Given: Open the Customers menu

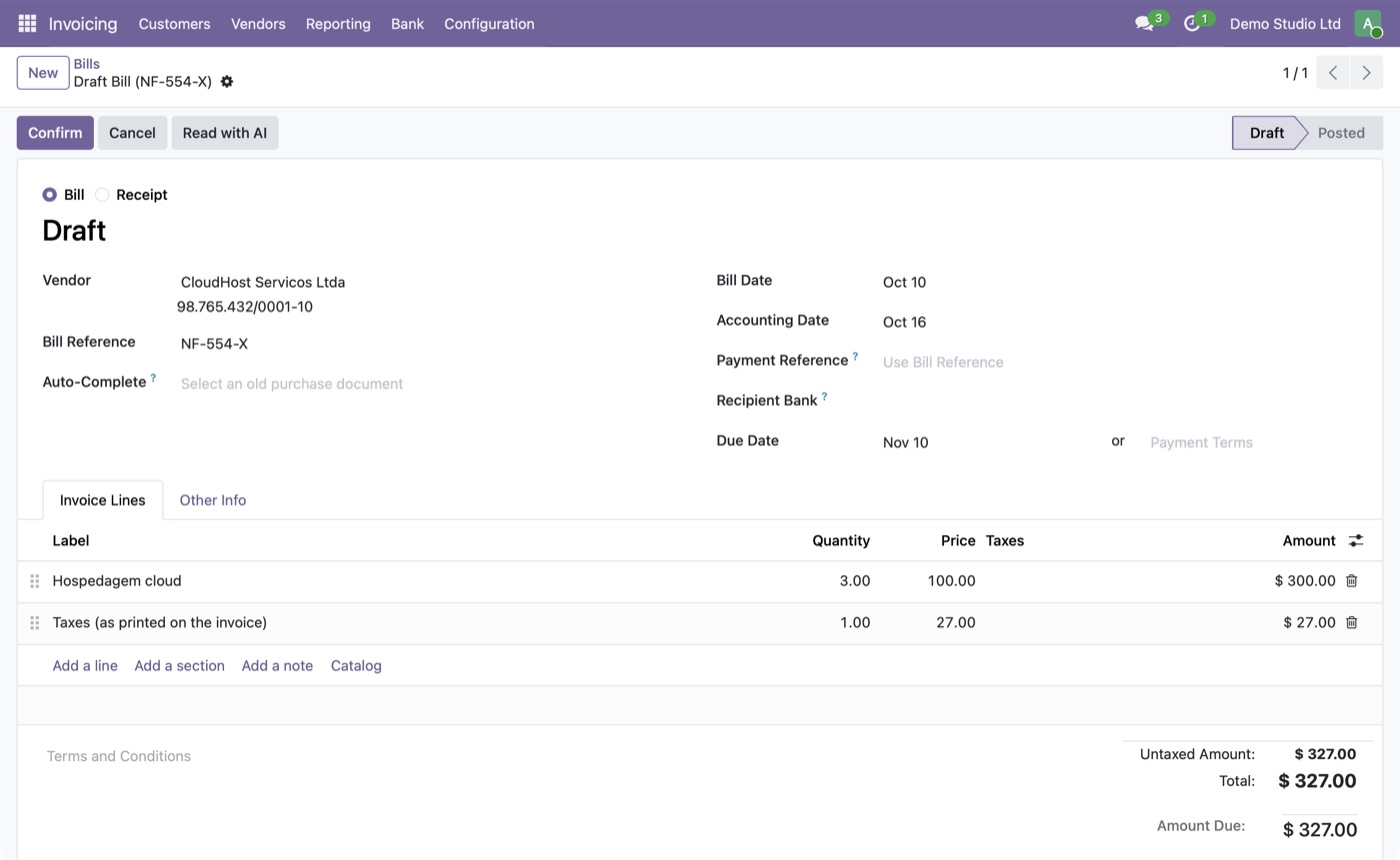Looking at the screenshot, I should [x=174, y=23].
